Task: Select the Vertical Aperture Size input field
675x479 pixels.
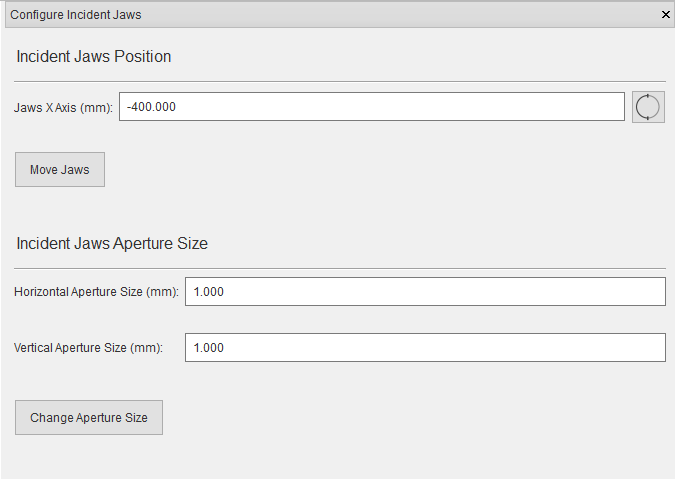Action: click(x=425, y=347)
